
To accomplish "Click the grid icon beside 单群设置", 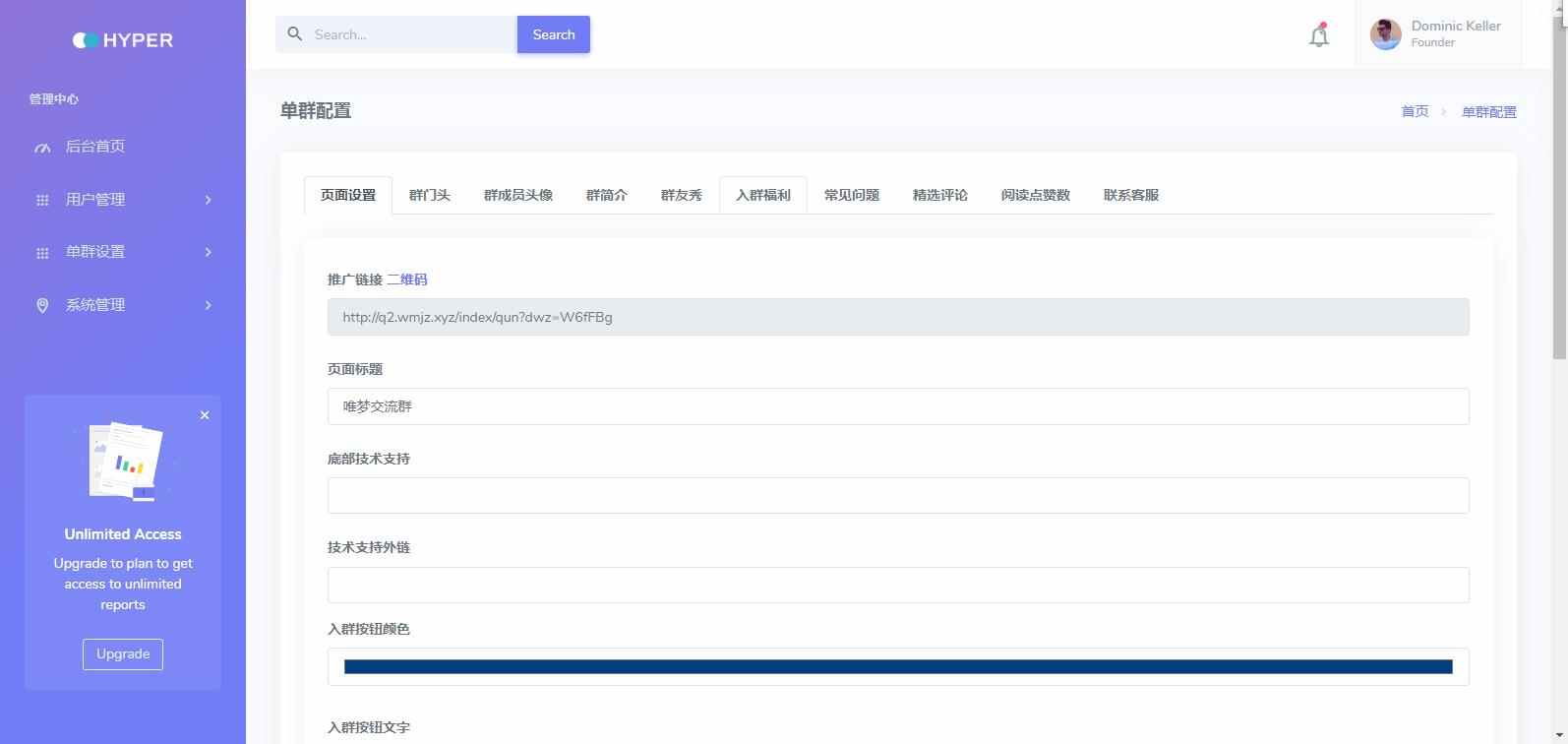I will [42, 253].
